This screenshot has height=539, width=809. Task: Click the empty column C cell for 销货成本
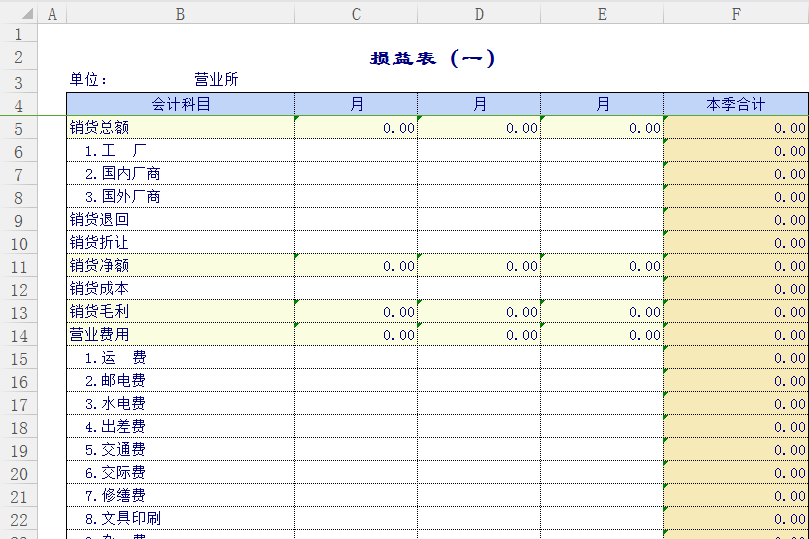click(356, 289)
